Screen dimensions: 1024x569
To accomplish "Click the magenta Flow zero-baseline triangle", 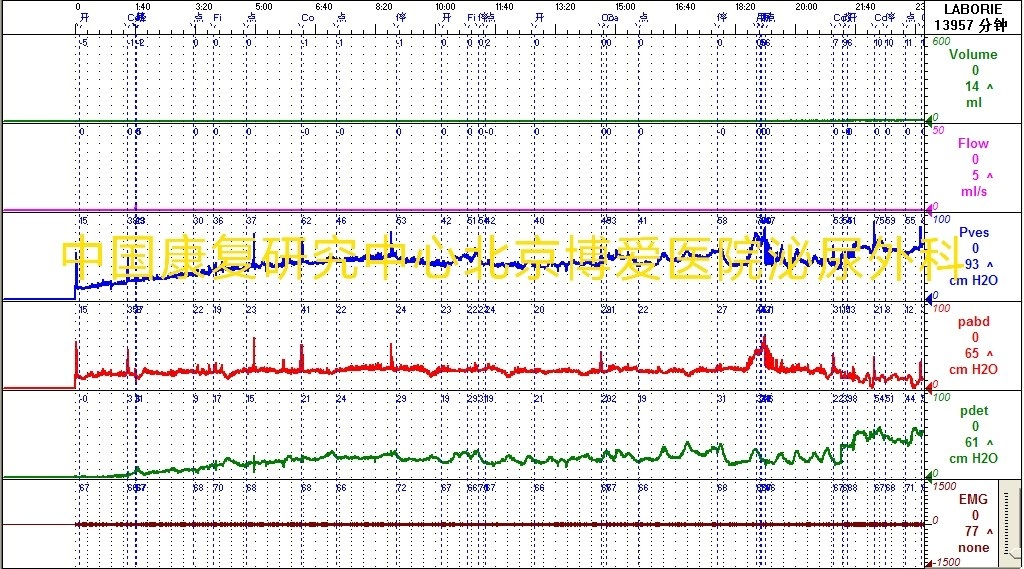I will (x=928, y=209).
